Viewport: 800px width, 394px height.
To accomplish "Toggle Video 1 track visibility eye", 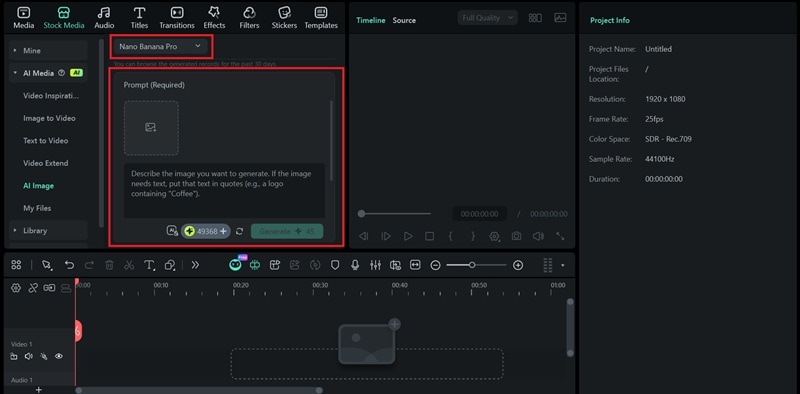I will click(59, 356).
